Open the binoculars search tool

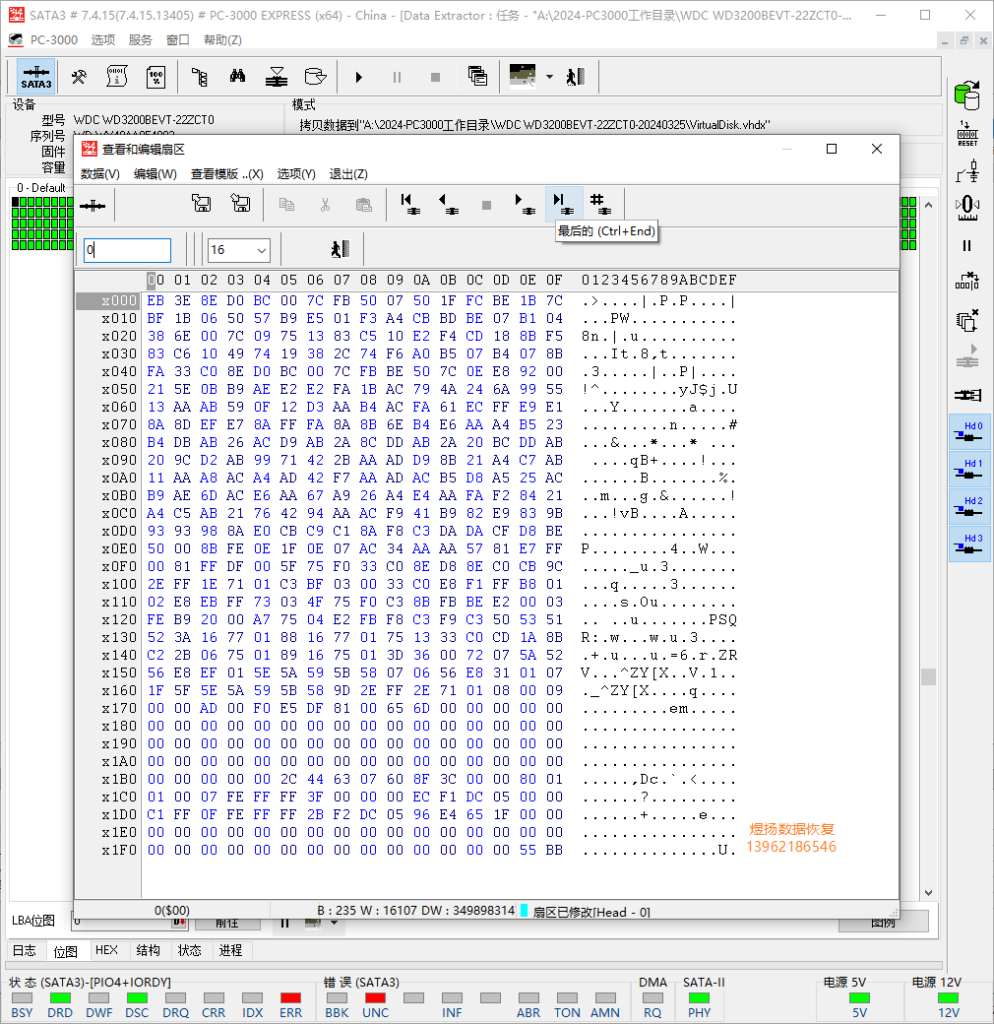pyautogui.click(x=238, y=77)
